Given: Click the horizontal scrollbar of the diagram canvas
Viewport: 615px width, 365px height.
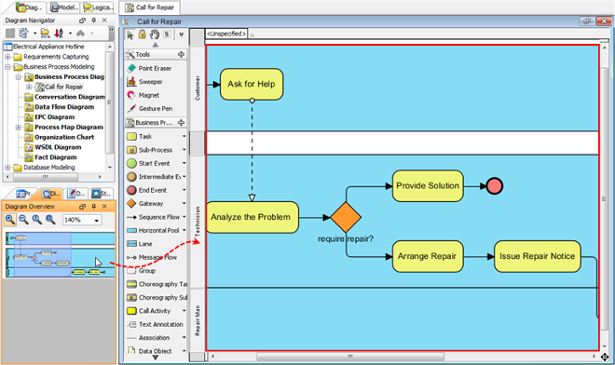Looking at the screenshot, I should 350,356.
